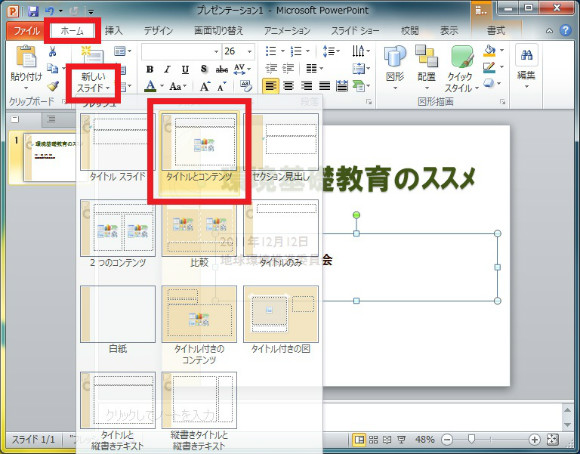580x454 pixels.
Task: Open the Transitions tab
Action: click(x=219, y=31)
